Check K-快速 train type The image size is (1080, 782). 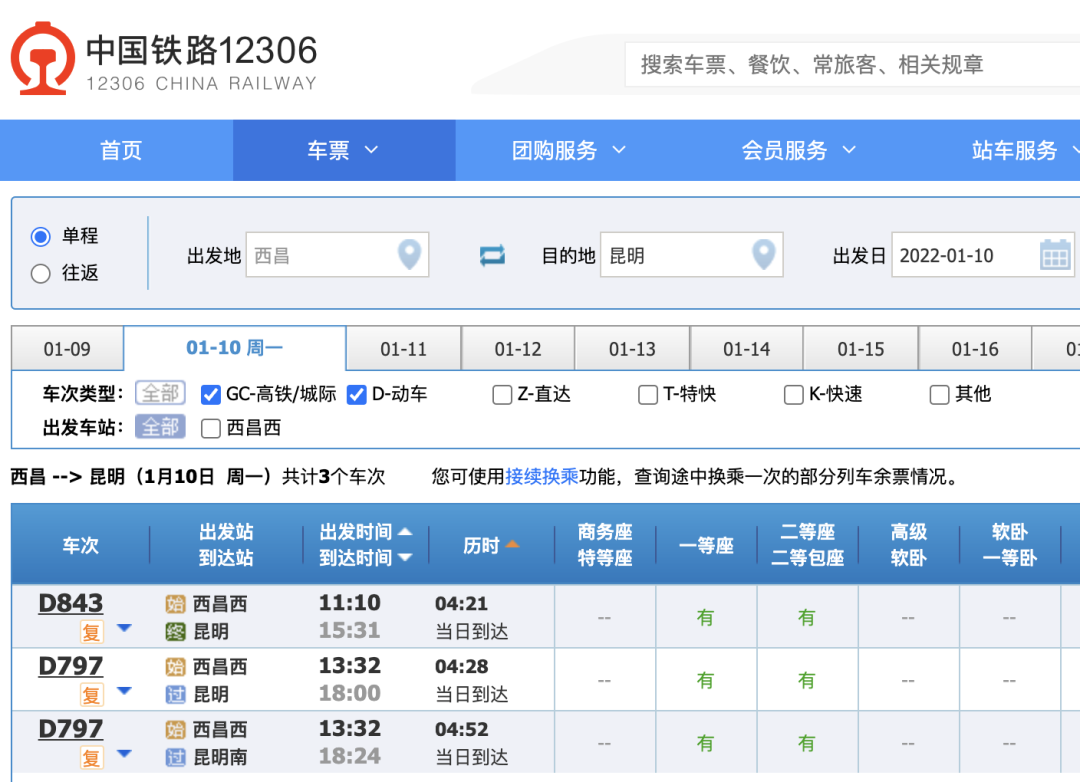click(x=793, y=395)
